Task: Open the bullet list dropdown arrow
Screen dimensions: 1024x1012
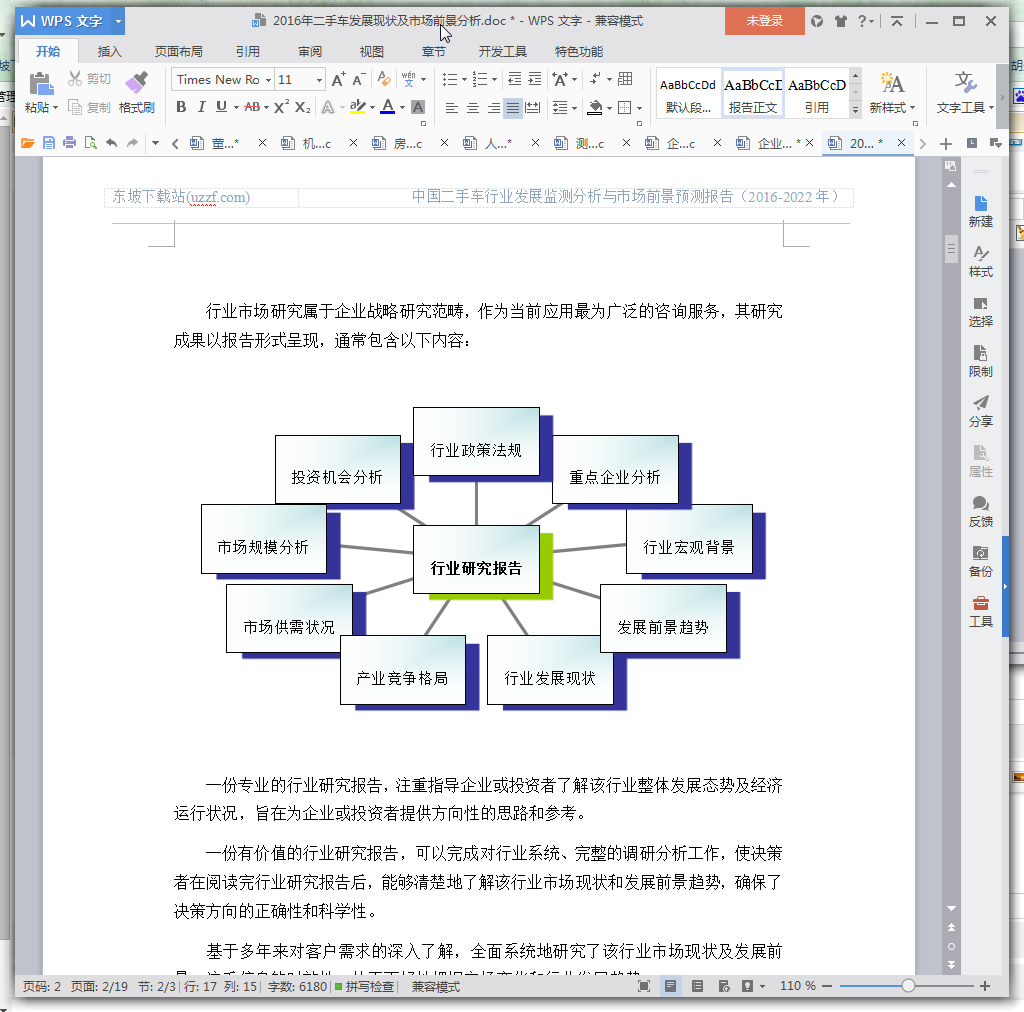Action: 464,80
